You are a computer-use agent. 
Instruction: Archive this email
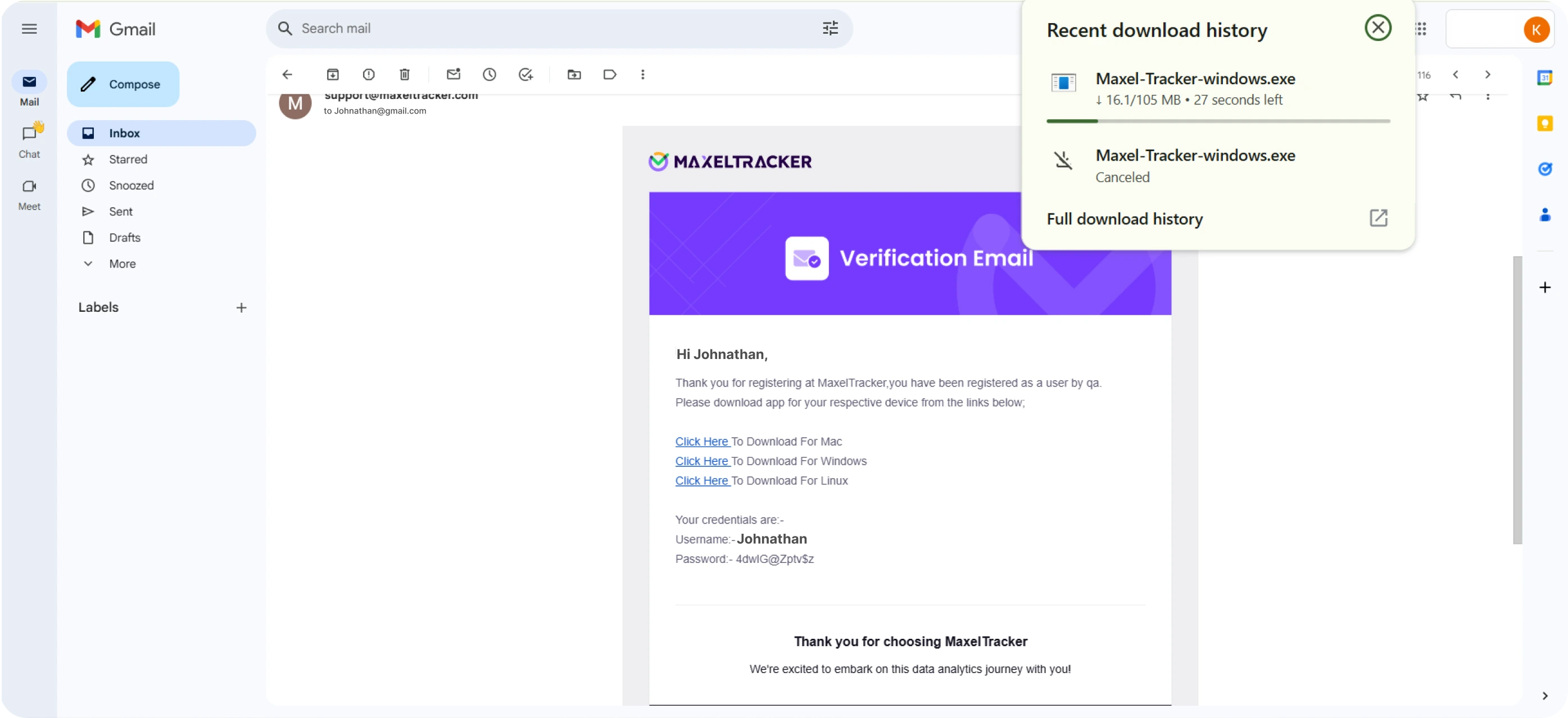(332, 74)
